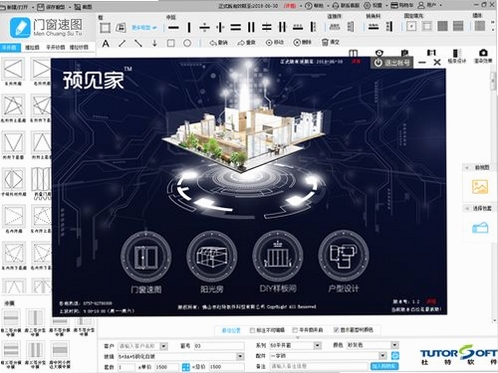Click the orange picture icon on right panel
The image size is (498, 373).
(x=480, y=187)
